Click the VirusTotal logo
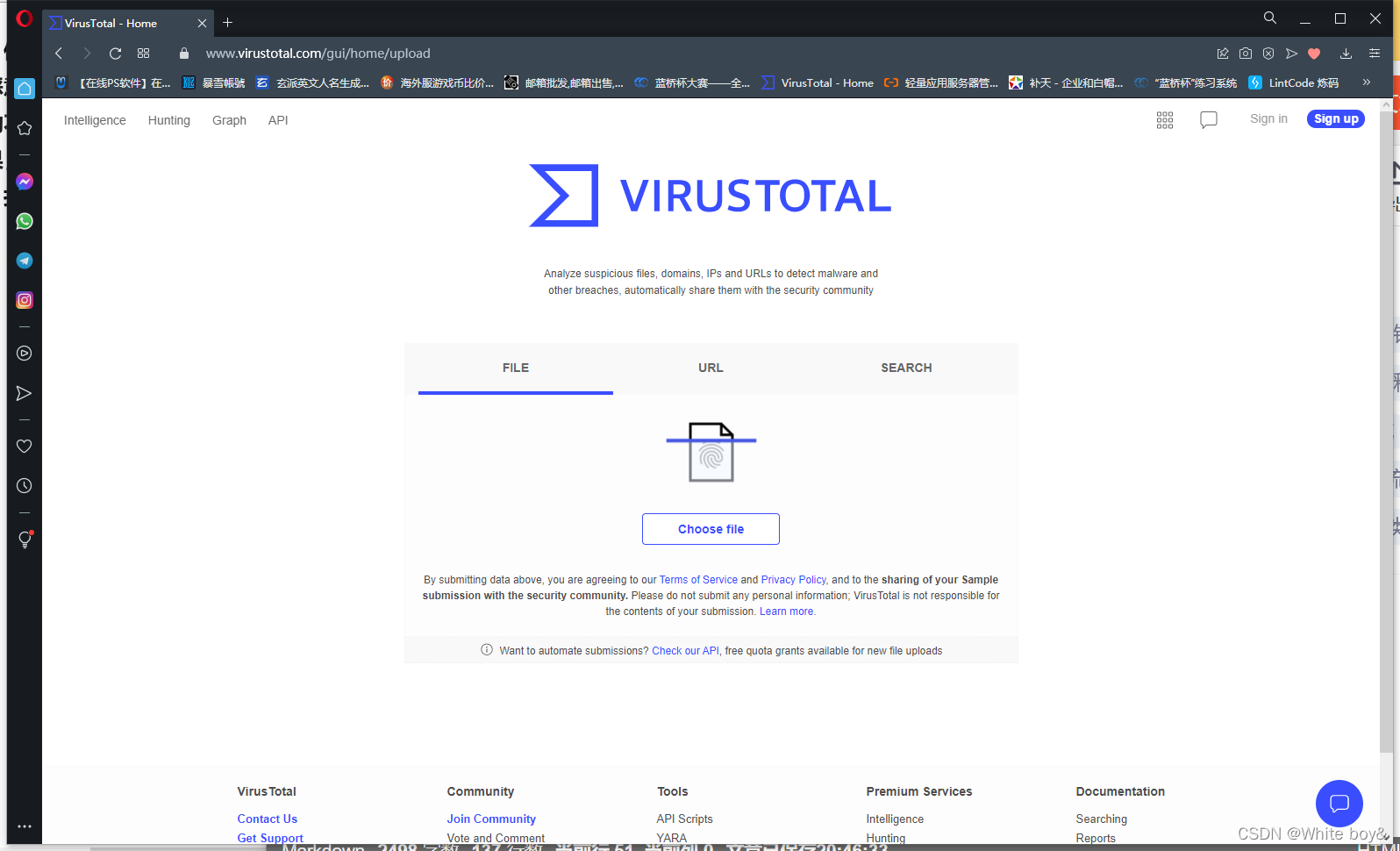The height and width of the screenshot is (851, 1400). (711, 196)
